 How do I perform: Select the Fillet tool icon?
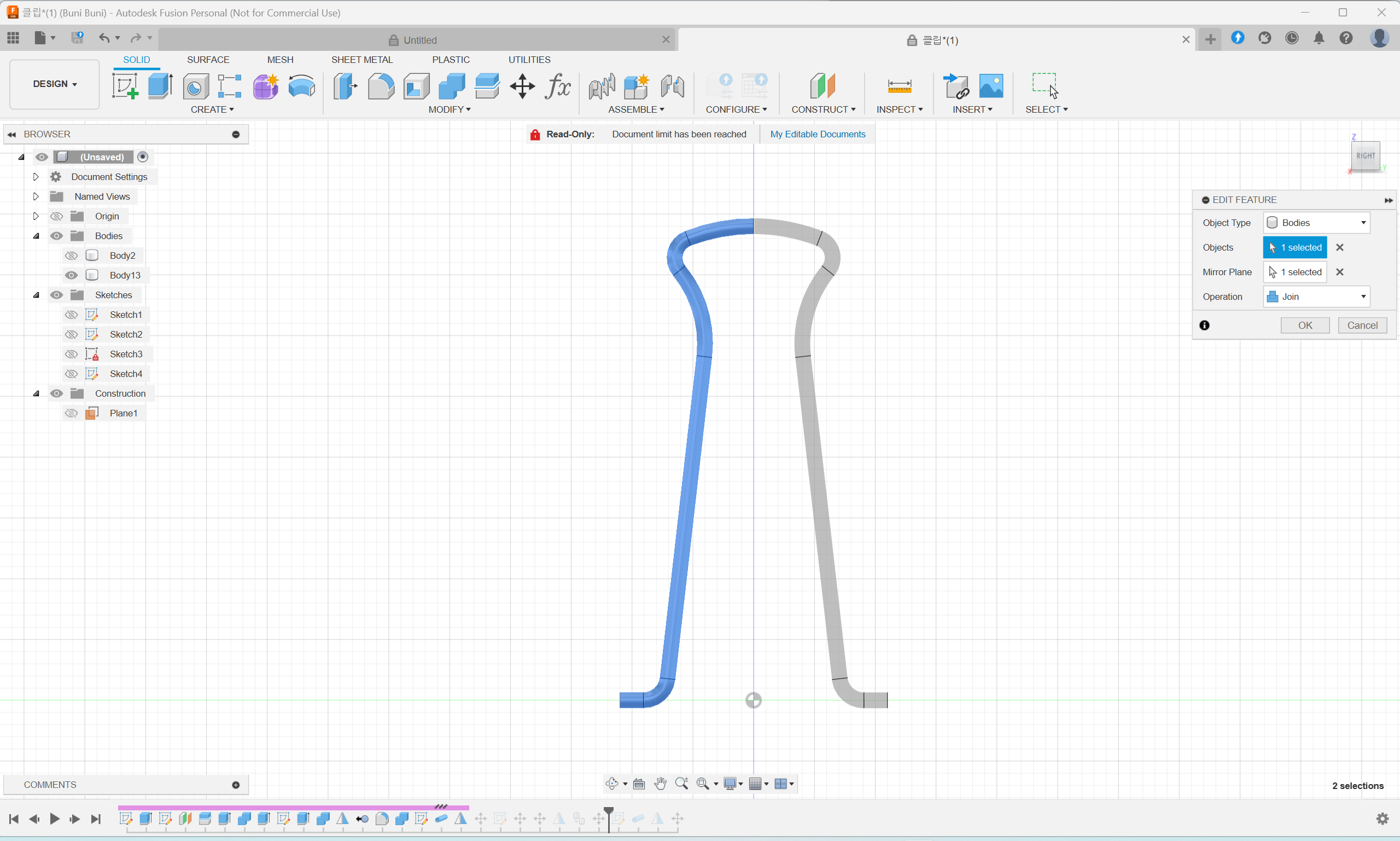click(381, 86)
